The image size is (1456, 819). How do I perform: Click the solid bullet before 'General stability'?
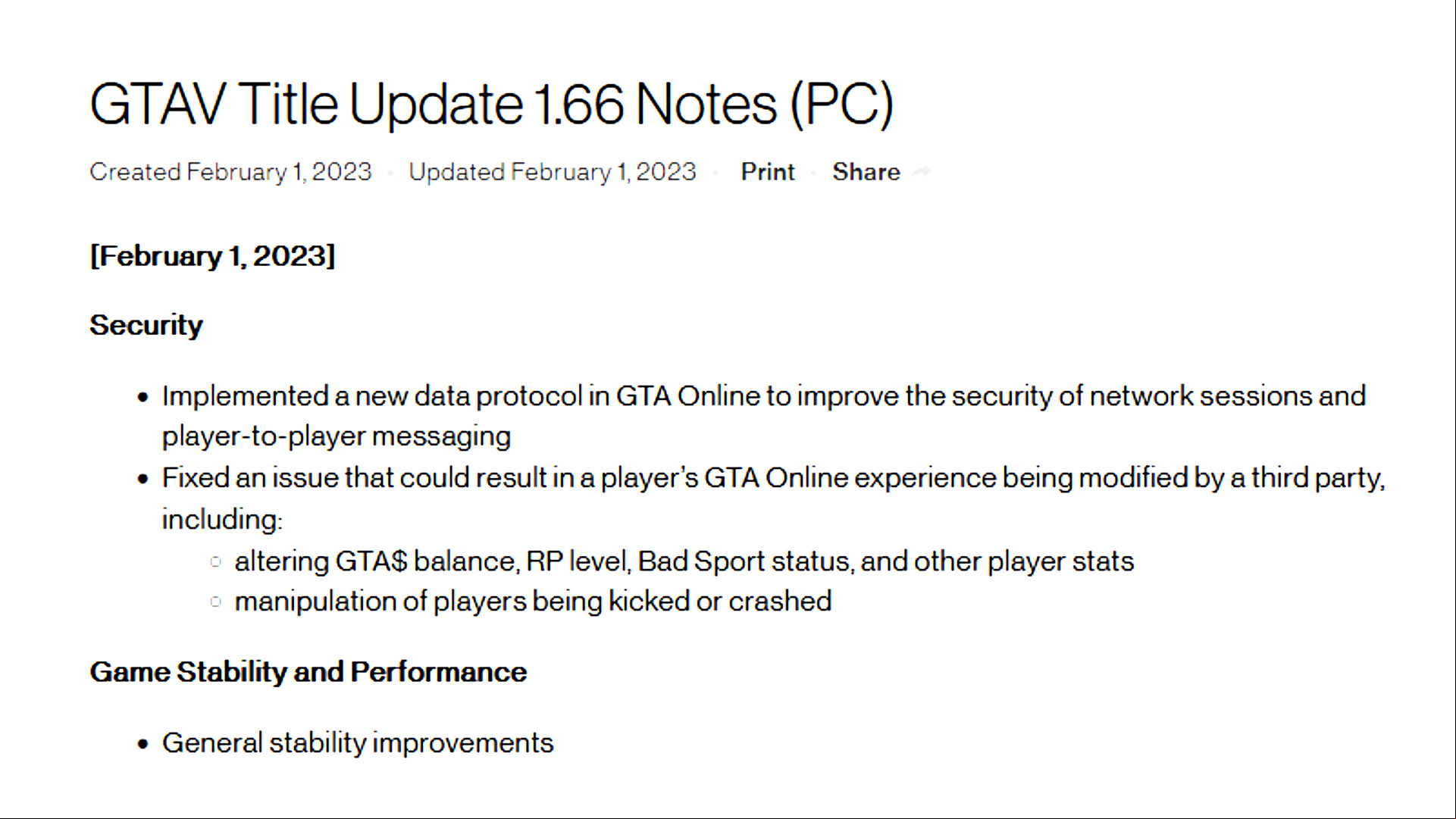point(143,744)
